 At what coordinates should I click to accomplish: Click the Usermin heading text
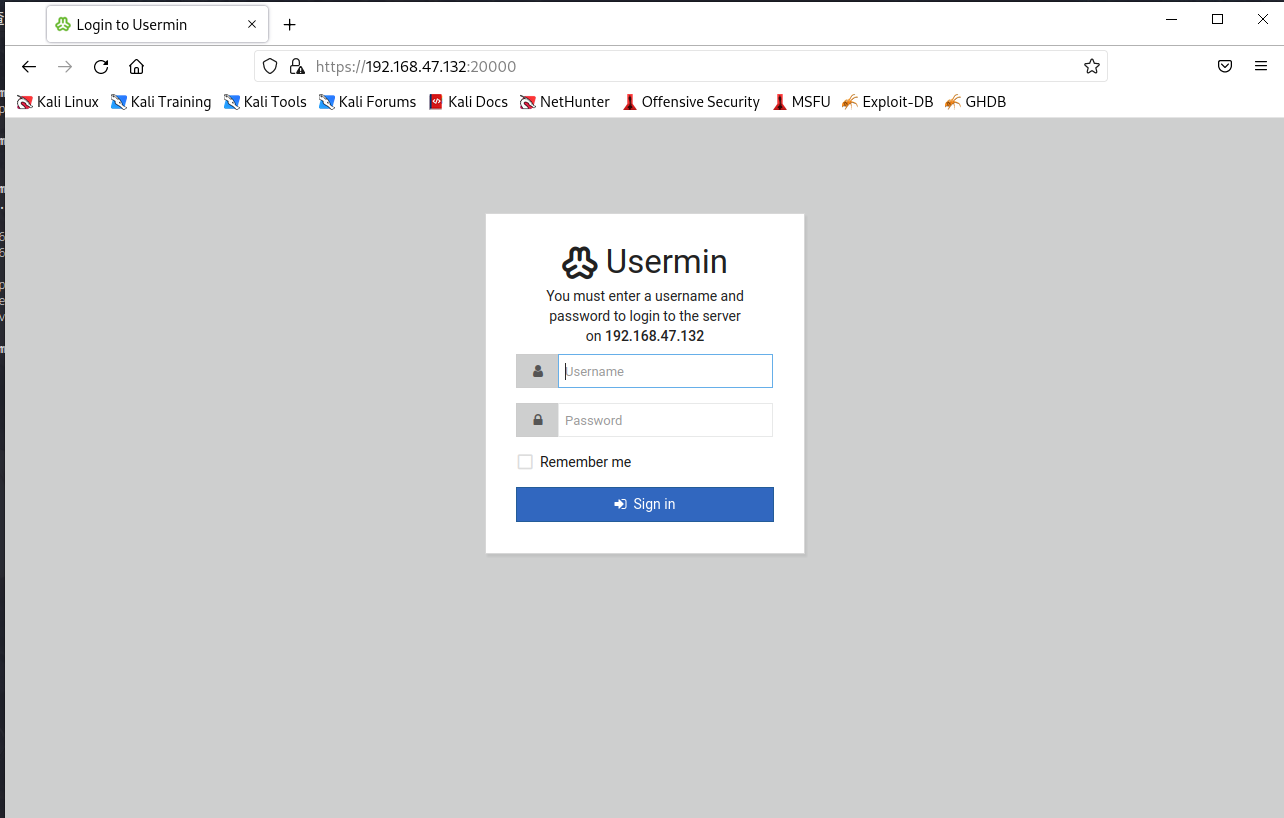(667, 262)
